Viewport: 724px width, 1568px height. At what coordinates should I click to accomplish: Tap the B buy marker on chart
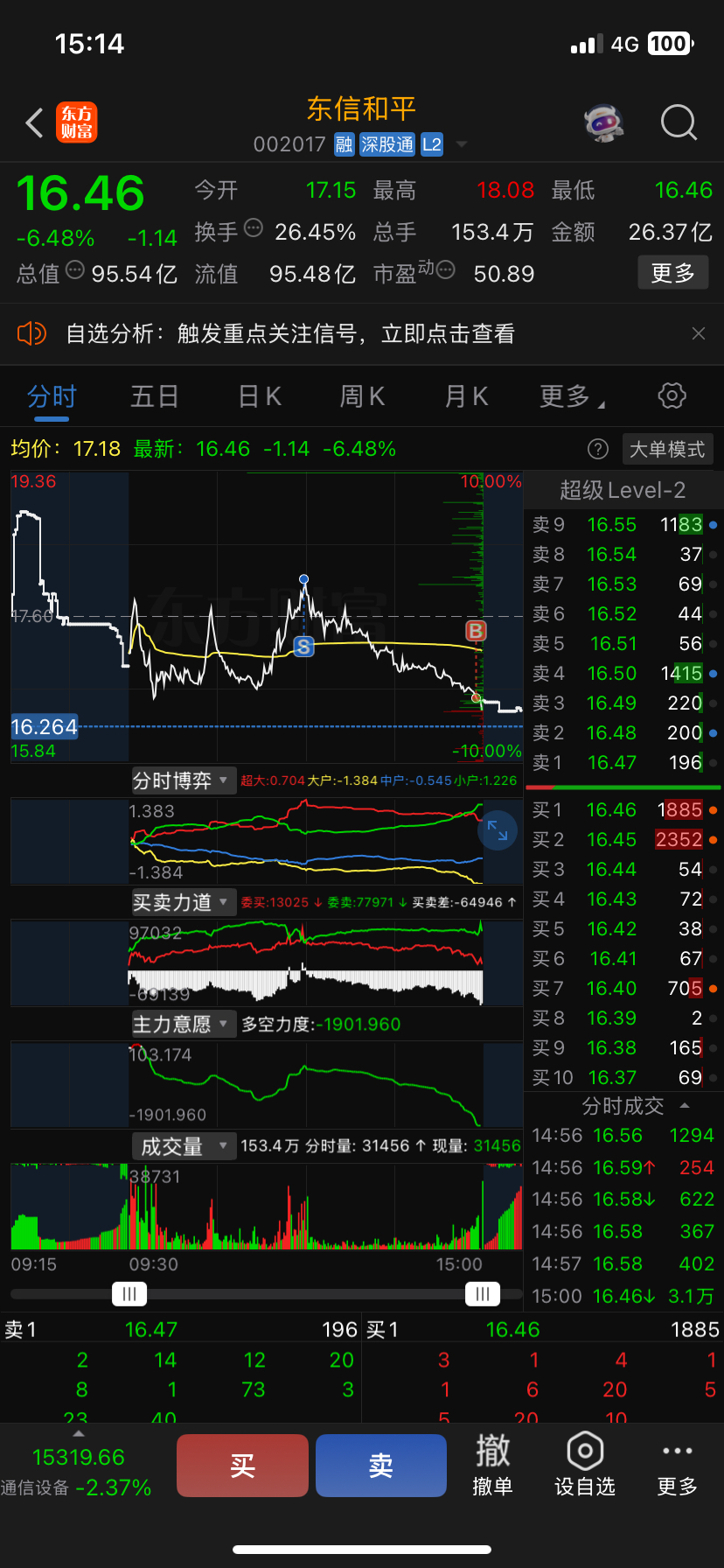pyautogui.click(x=476, y=631)
